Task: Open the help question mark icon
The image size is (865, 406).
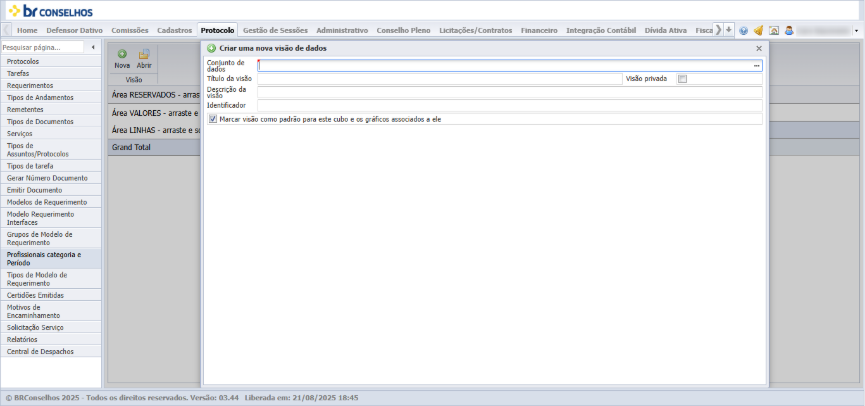Action: (x=744, y=31)
